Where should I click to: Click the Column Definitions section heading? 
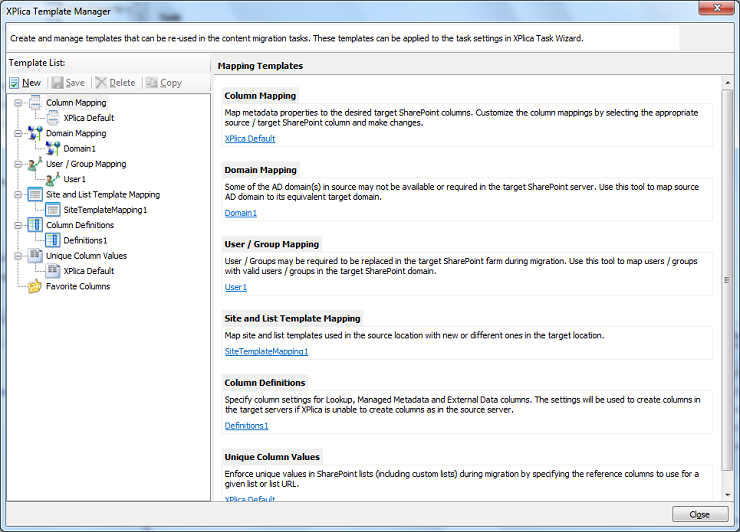pyautogui.click(x=265, y=383)
